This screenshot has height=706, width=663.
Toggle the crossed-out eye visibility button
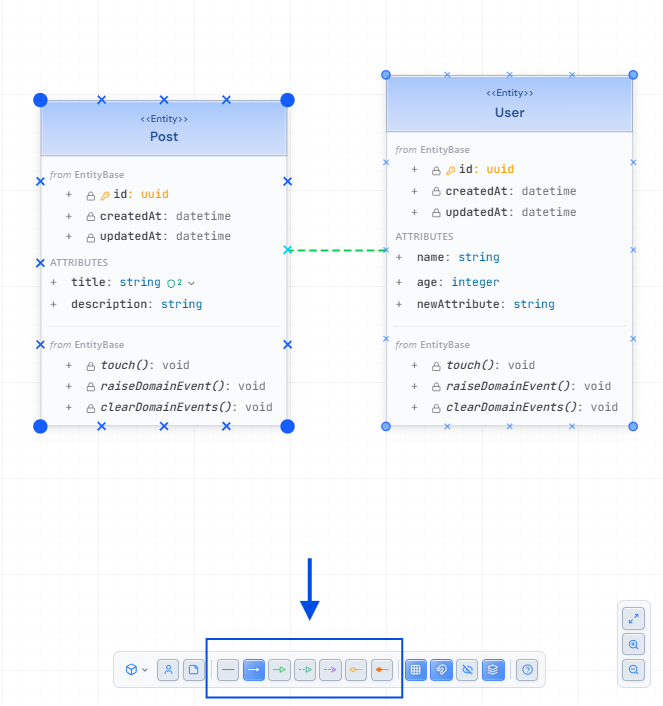467,670
